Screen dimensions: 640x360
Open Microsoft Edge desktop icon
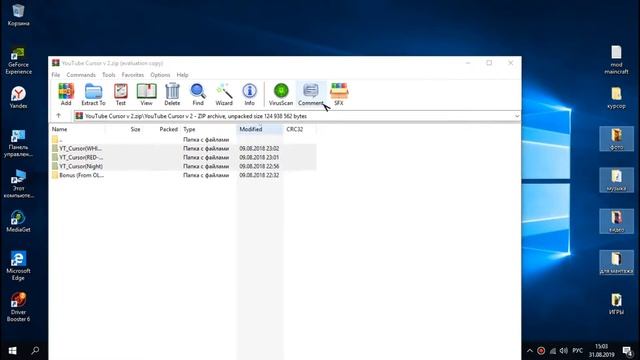18,266
